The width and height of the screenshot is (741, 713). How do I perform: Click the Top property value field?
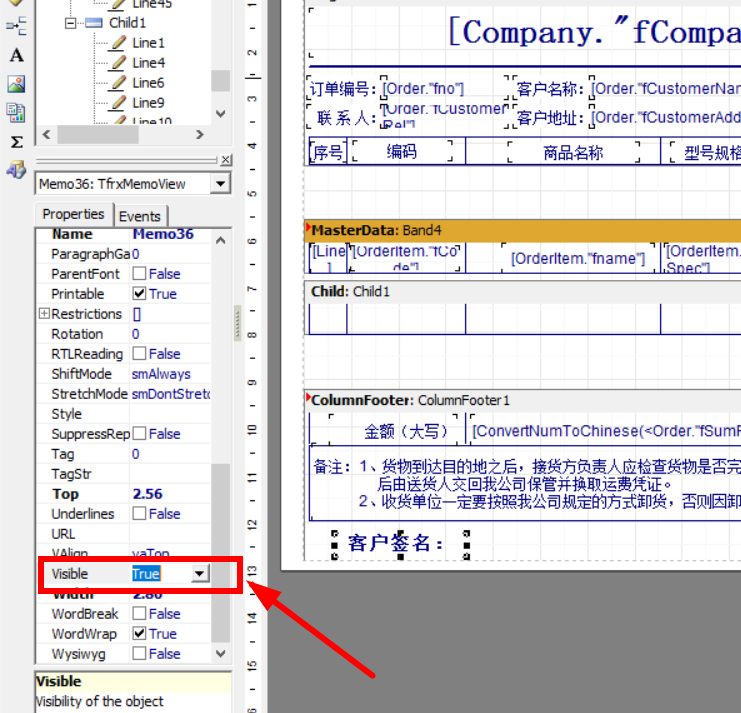click(x=170, y=494)
